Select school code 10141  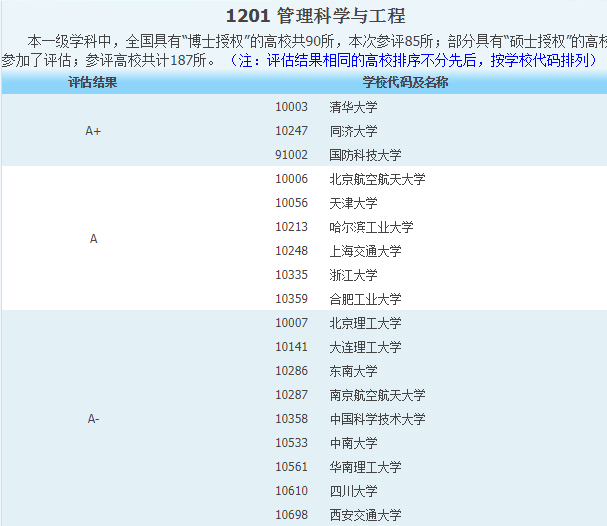coord(291,347)
